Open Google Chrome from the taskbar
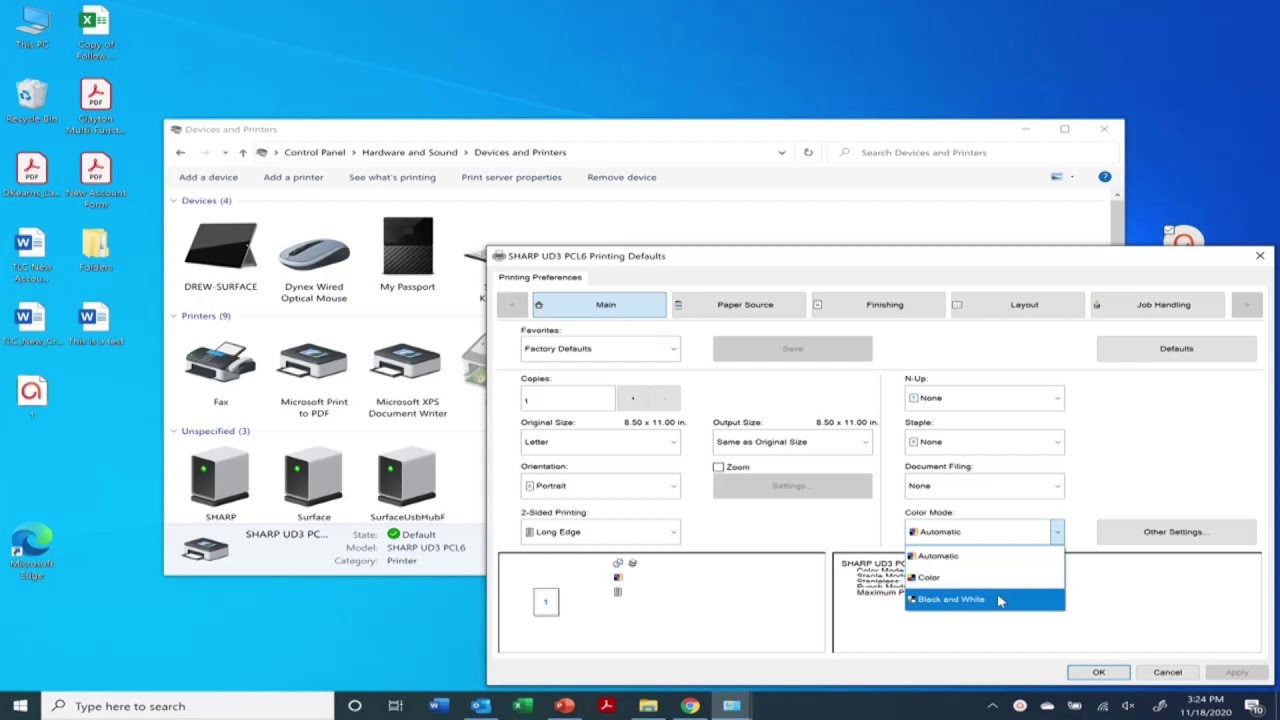The height and width of the screenshot is (720, 1280). click(x=690, y=706)
